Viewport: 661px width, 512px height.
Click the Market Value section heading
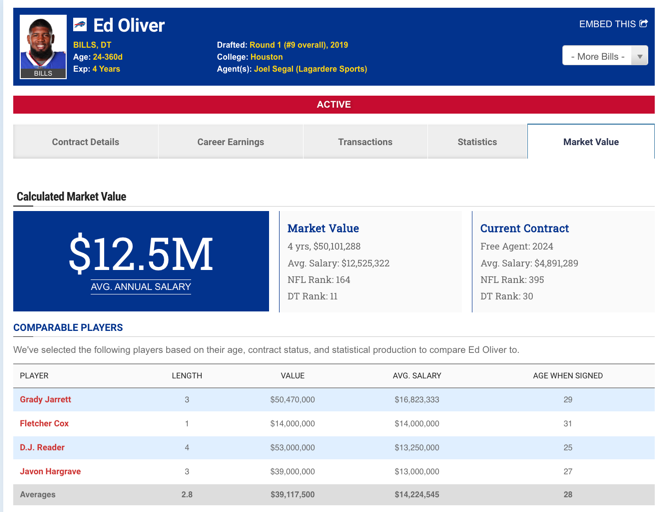click(x=323, y=228)
